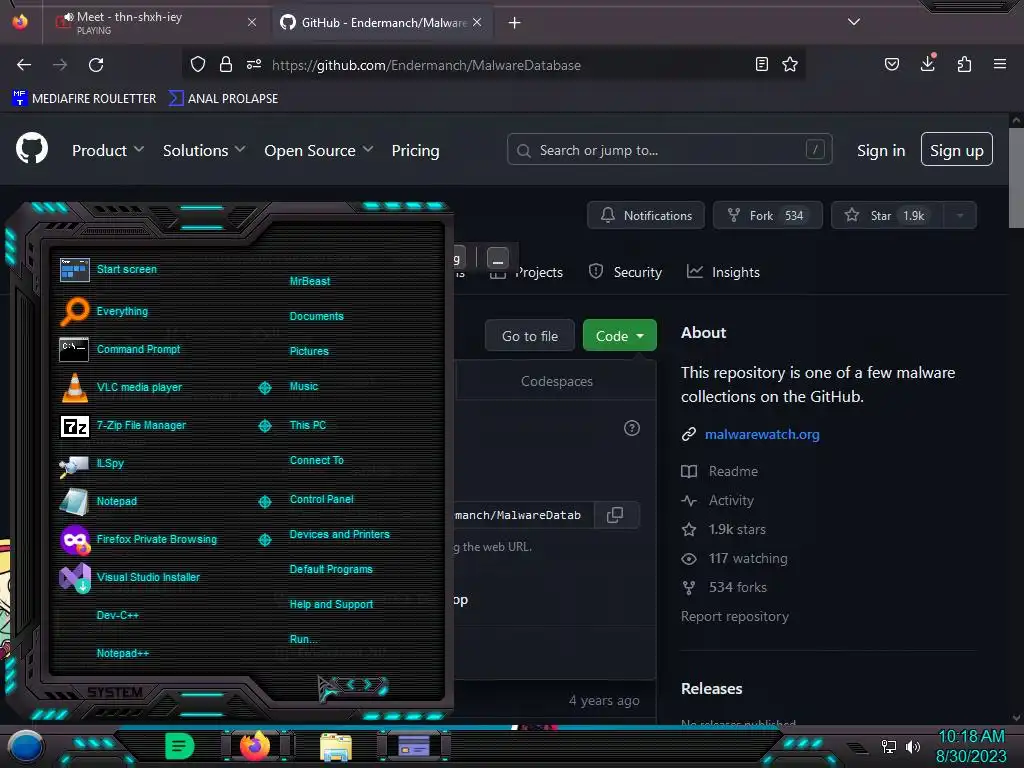
Task: Click the Notifications button
Action: click(646, 216)
